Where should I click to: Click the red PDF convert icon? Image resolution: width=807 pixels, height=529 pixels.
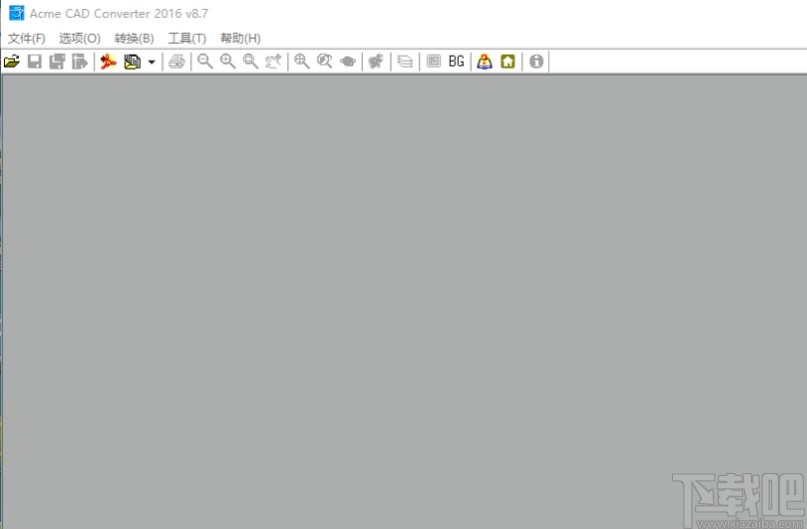109,62
